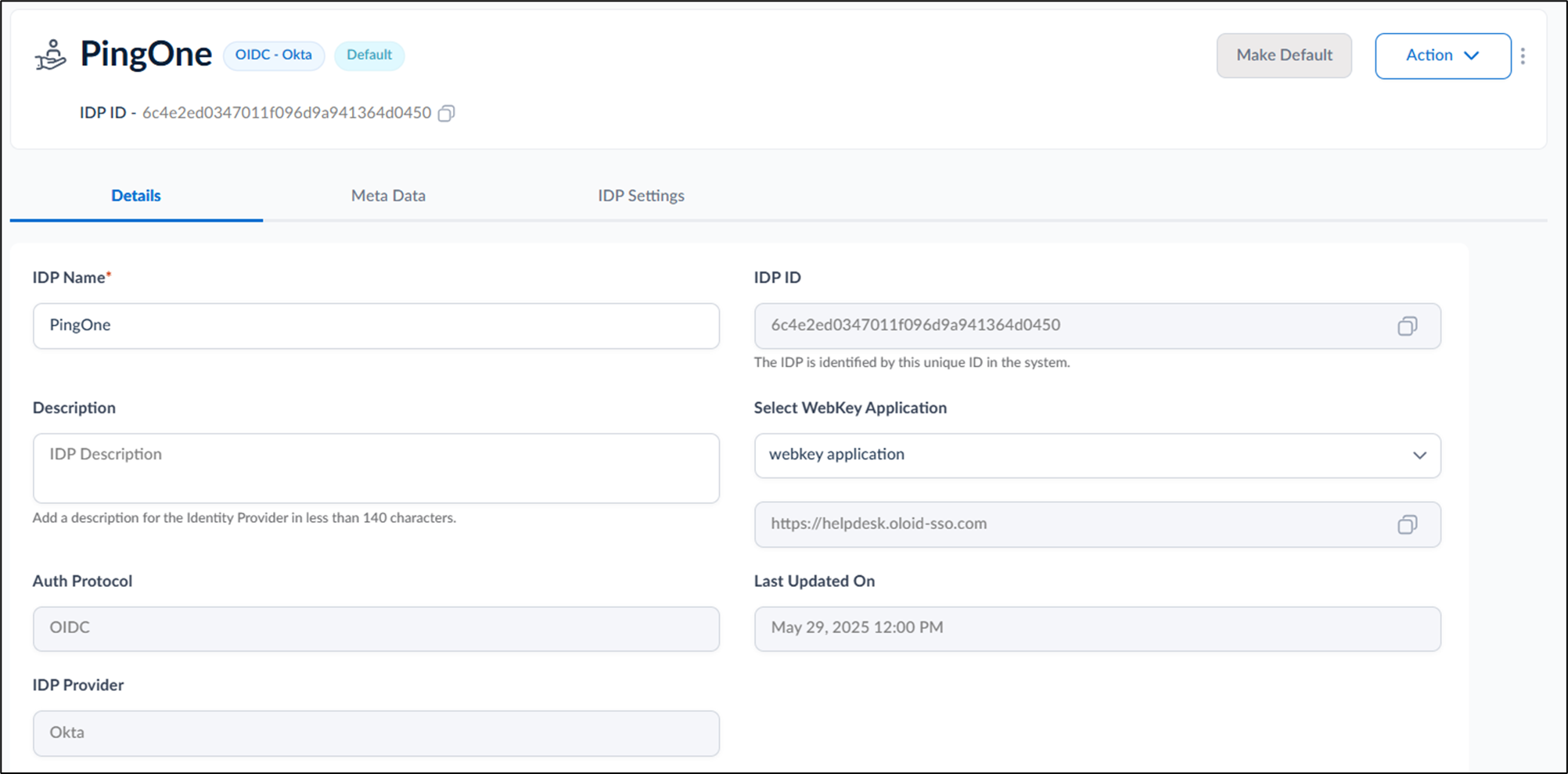The height and width of the screenshot is (774, 1568).
Task: Focus the IDP Name input field
Action: (376, 326)
